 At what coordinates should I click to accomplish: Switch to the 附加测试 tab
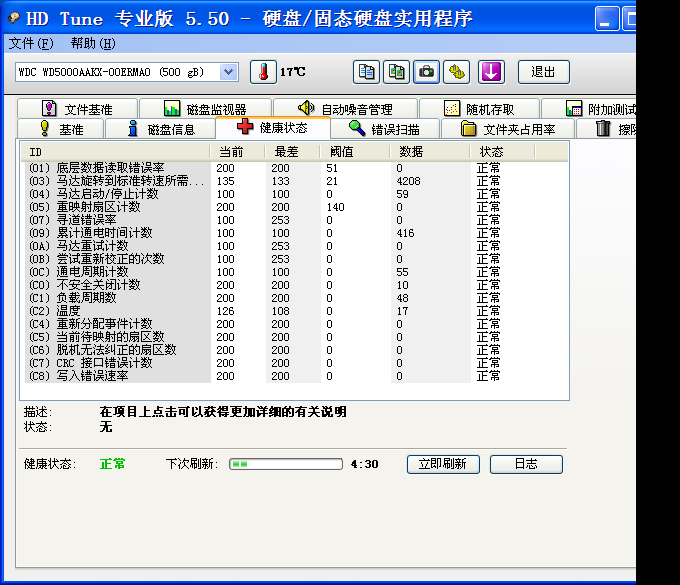pyautogui.click(x=589, y=108)
